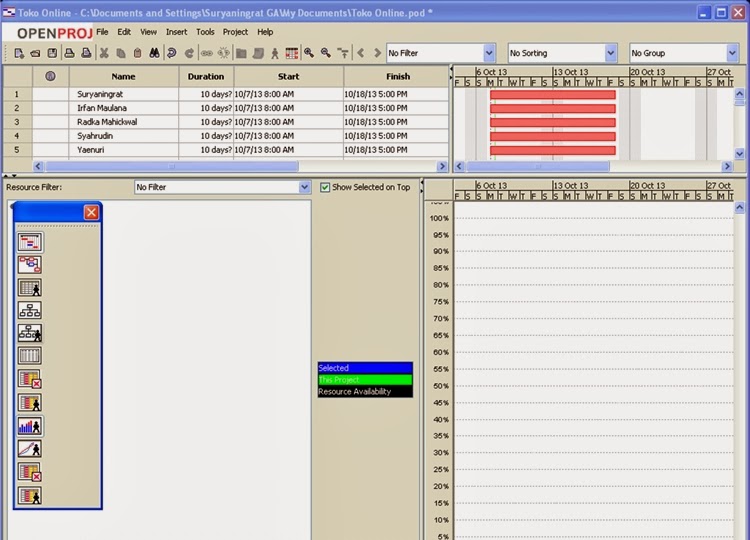Save the project with the floppy disk icon
The height and width of the screenshot is (540, 750).
coord(52,53)
